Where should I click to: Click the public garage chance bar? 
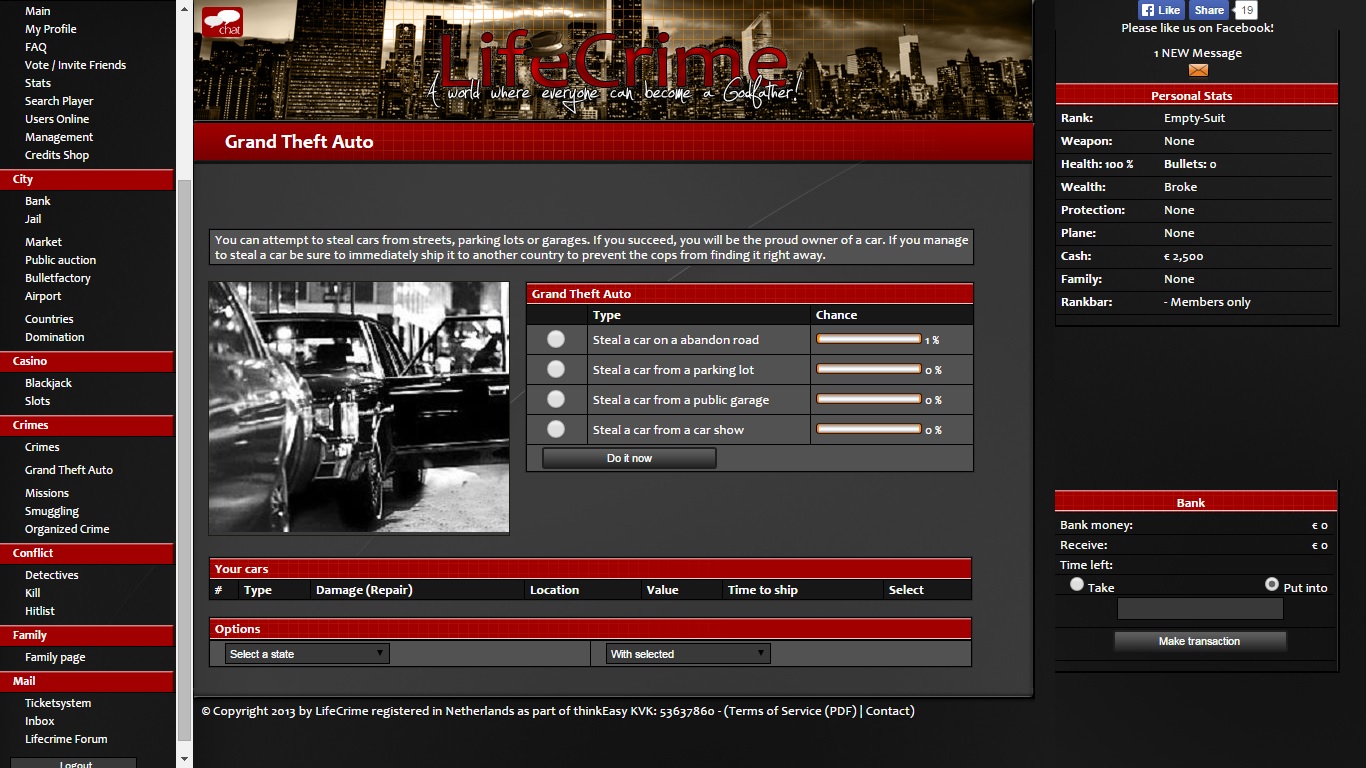(x=869, y=400)
